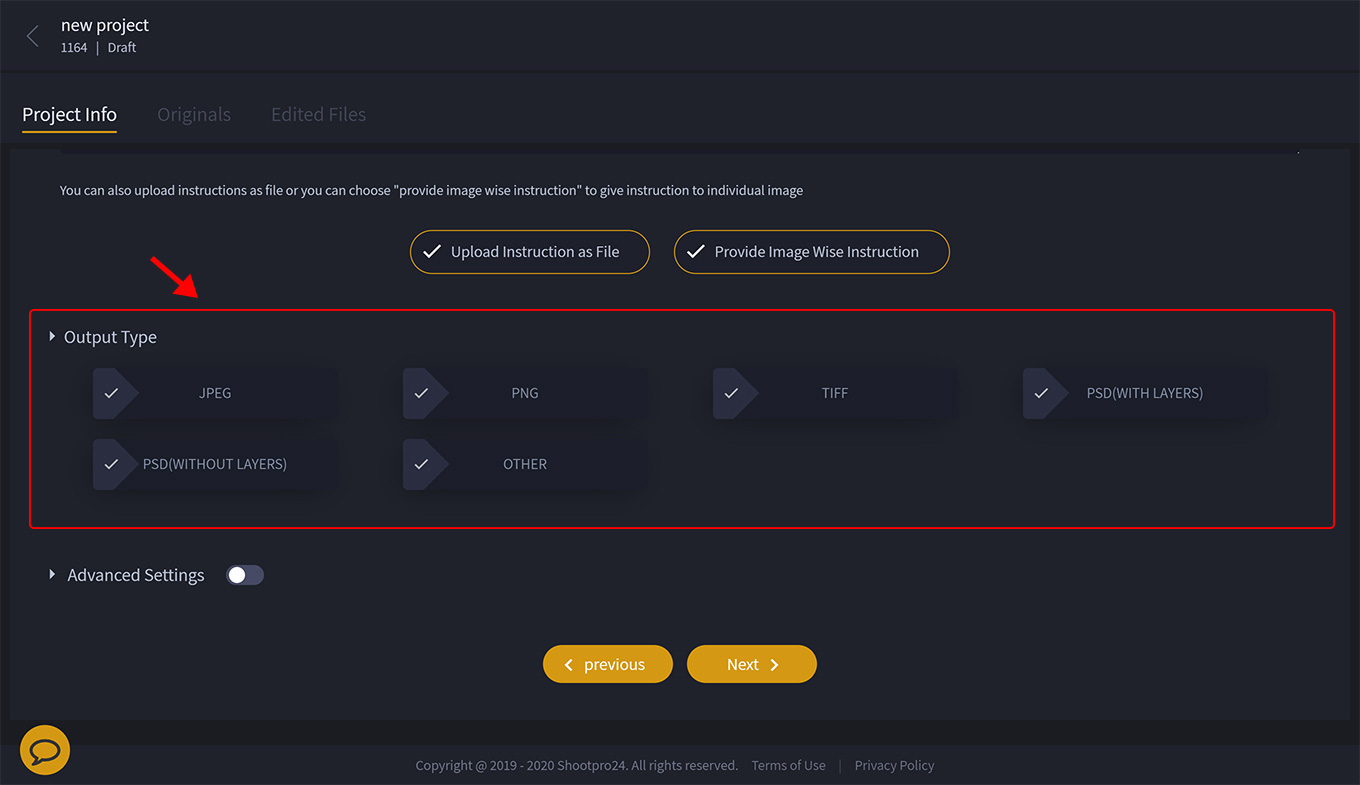Screen dimensions: 1360x785
Task: Click checkmark icon on Upload Instruction as File
Action: [432, 252]
